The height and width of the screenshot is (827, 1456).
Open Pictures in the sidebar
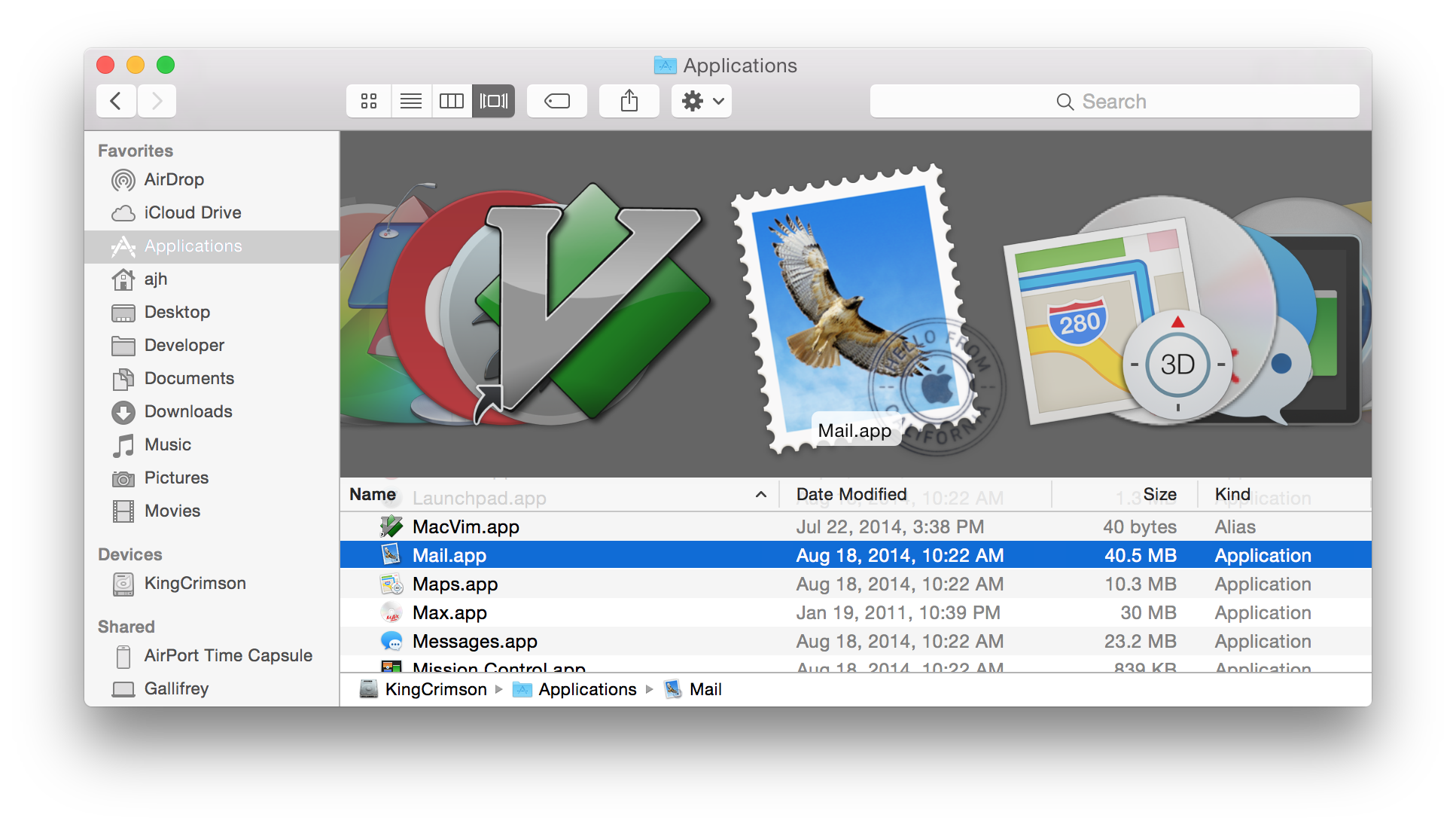[x=212, y=478]
